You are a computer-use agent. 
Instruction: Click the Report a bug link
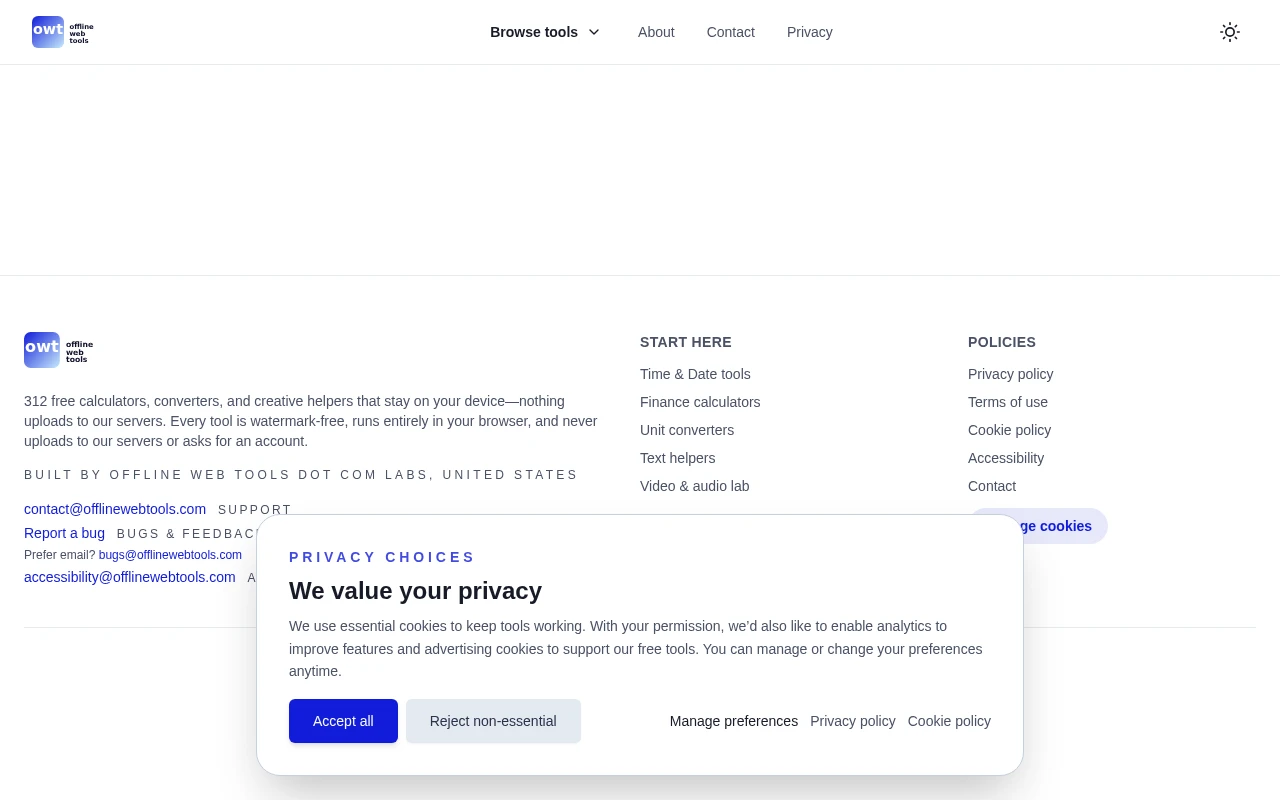pos(64,533)
